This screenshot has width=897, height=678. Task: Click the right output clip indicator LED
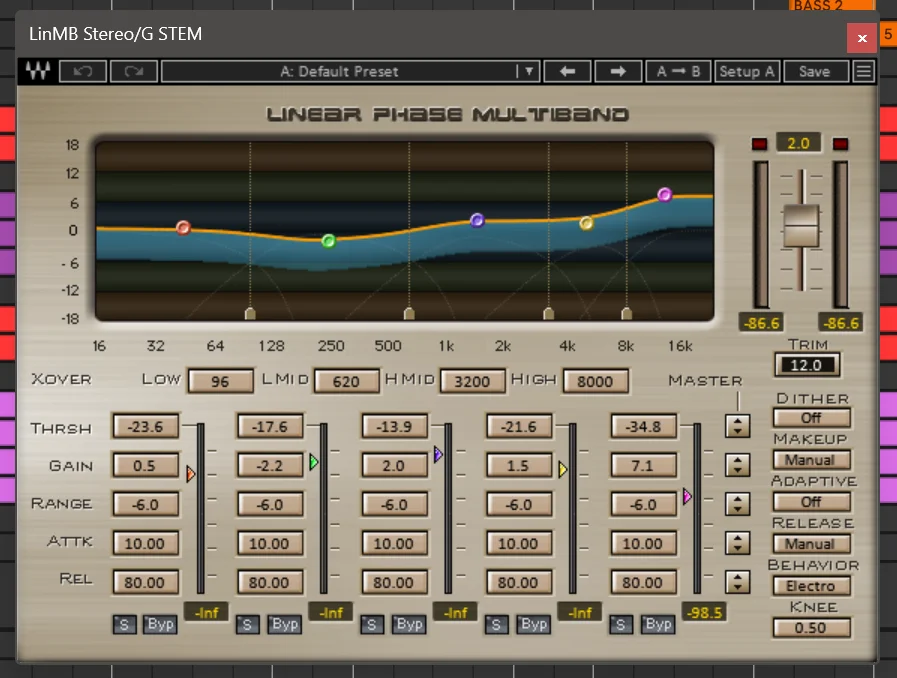pyautogui.click(x=840, y=144)
